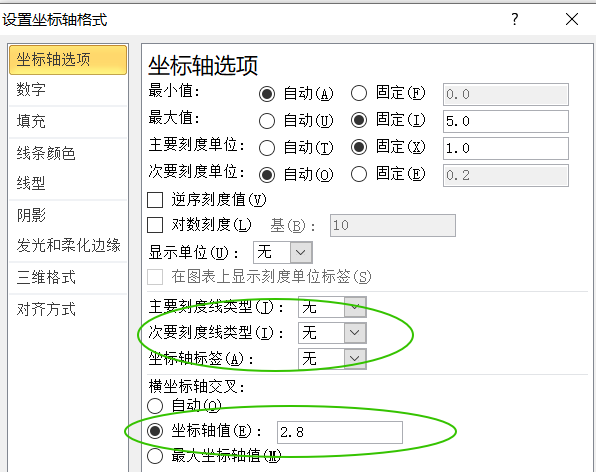Close the 设置坐标轴格式 dialog

[572, 19]
